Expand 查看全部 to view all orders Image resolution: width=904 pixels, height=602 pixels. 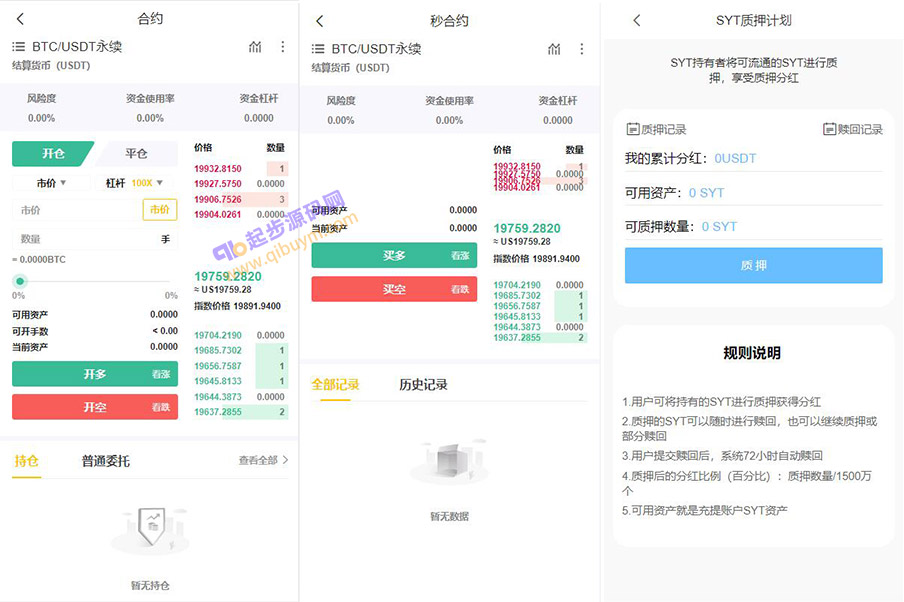point(263,460)
